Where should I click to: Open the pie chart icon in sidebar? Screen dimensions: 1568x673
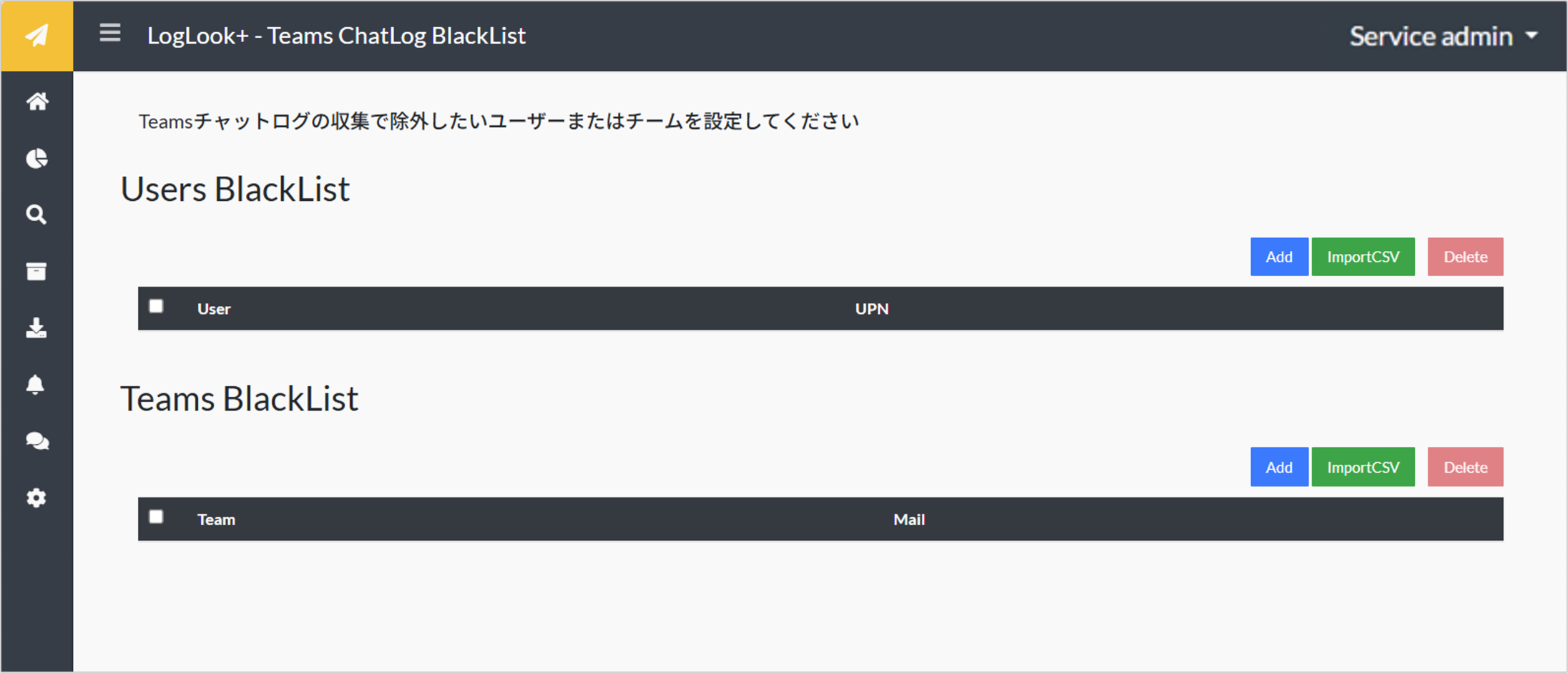pyautogui.click(x=37, y=158)
